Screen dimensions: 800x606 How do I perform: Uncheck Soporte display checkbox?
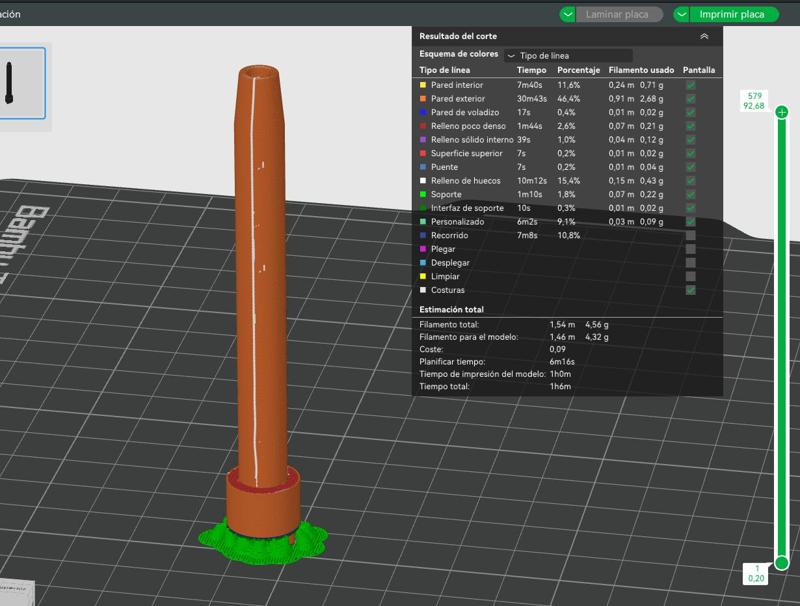coord(691,194)
